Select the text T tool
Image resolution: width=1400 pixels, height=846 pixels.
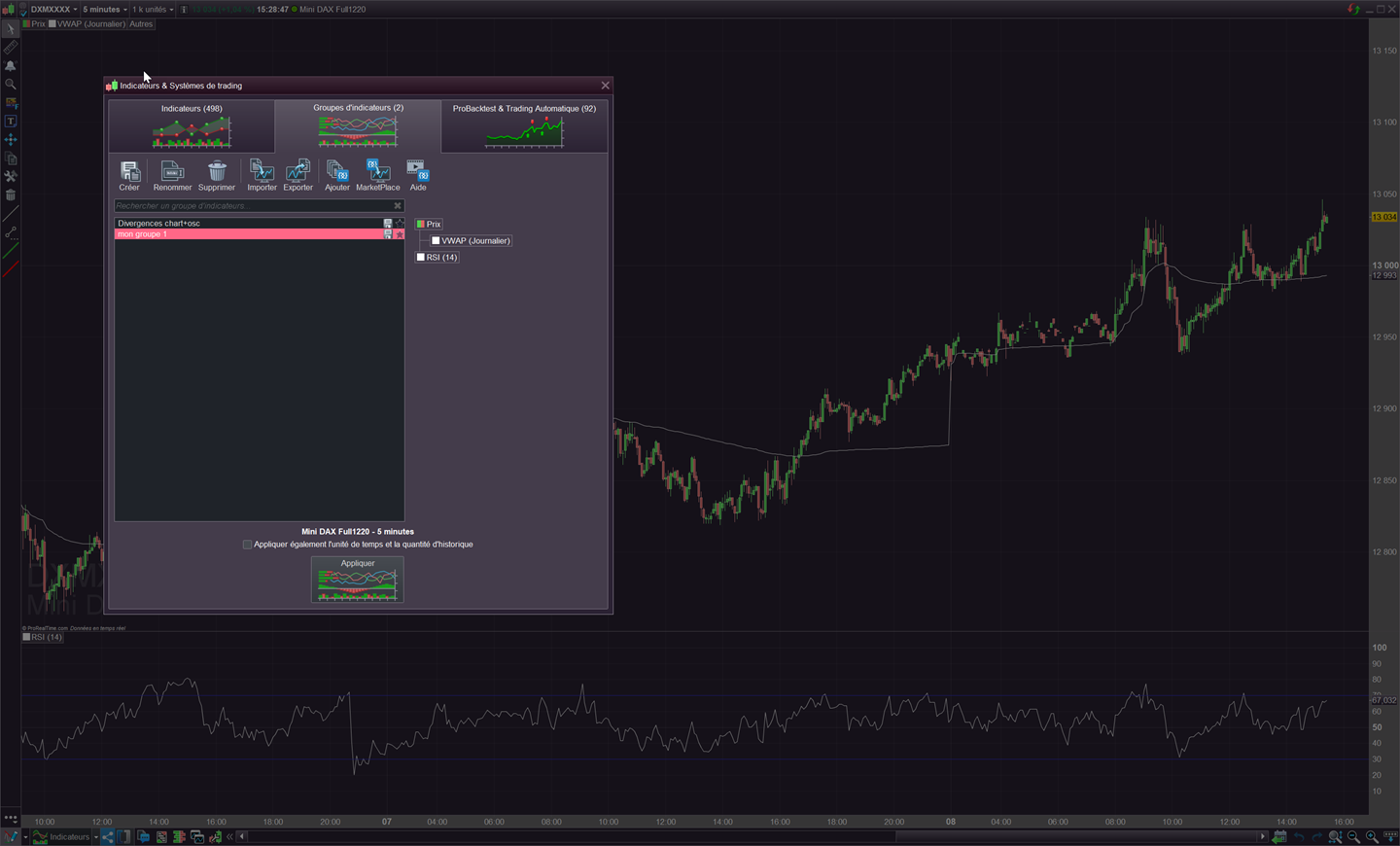click(x=11, y=121)
